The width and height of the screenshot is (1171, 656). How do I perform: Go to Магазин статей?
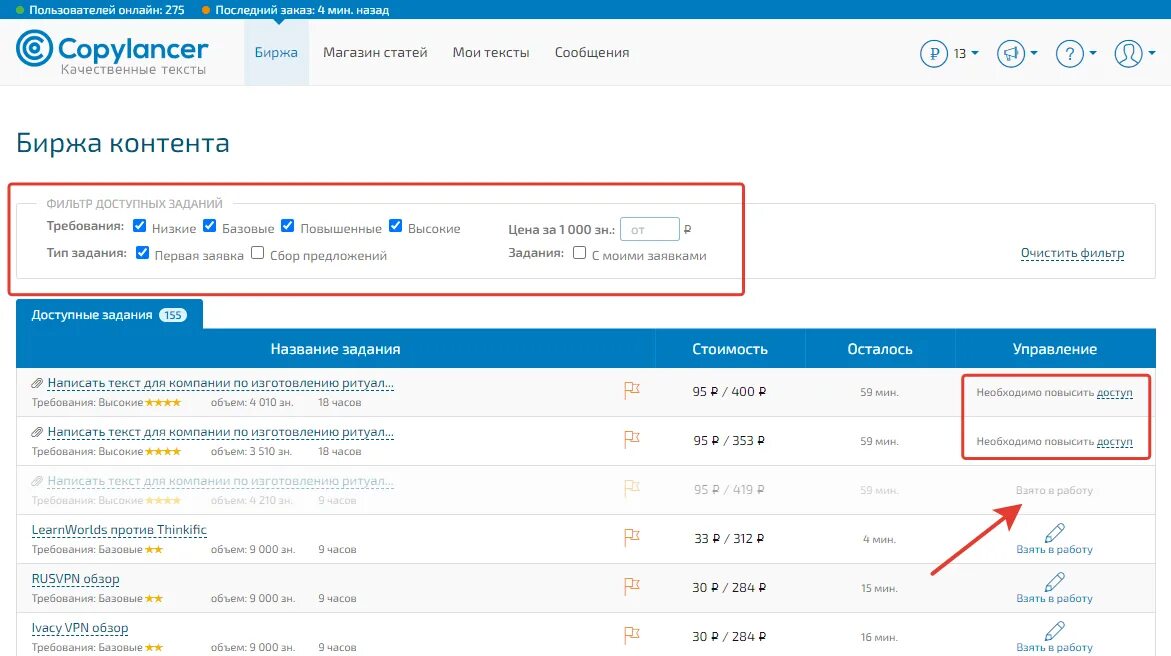(375, 52)
